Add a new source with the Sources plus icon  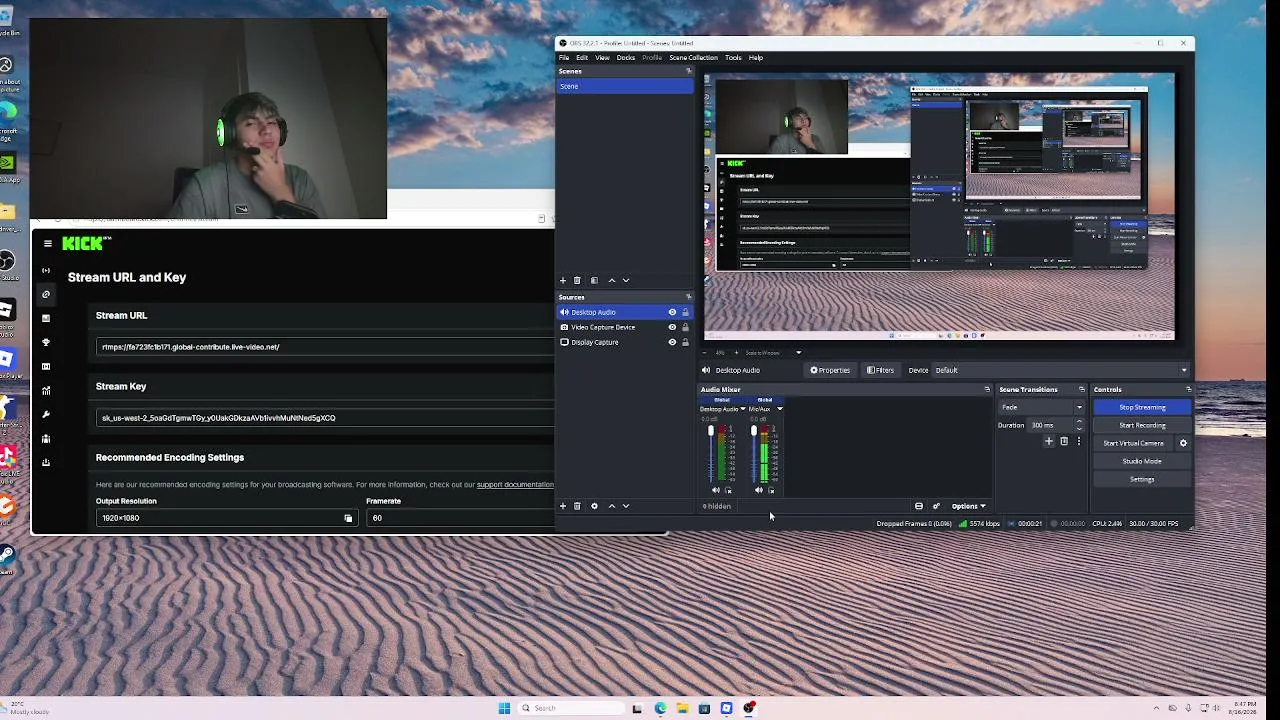click(x=562, y=506)
